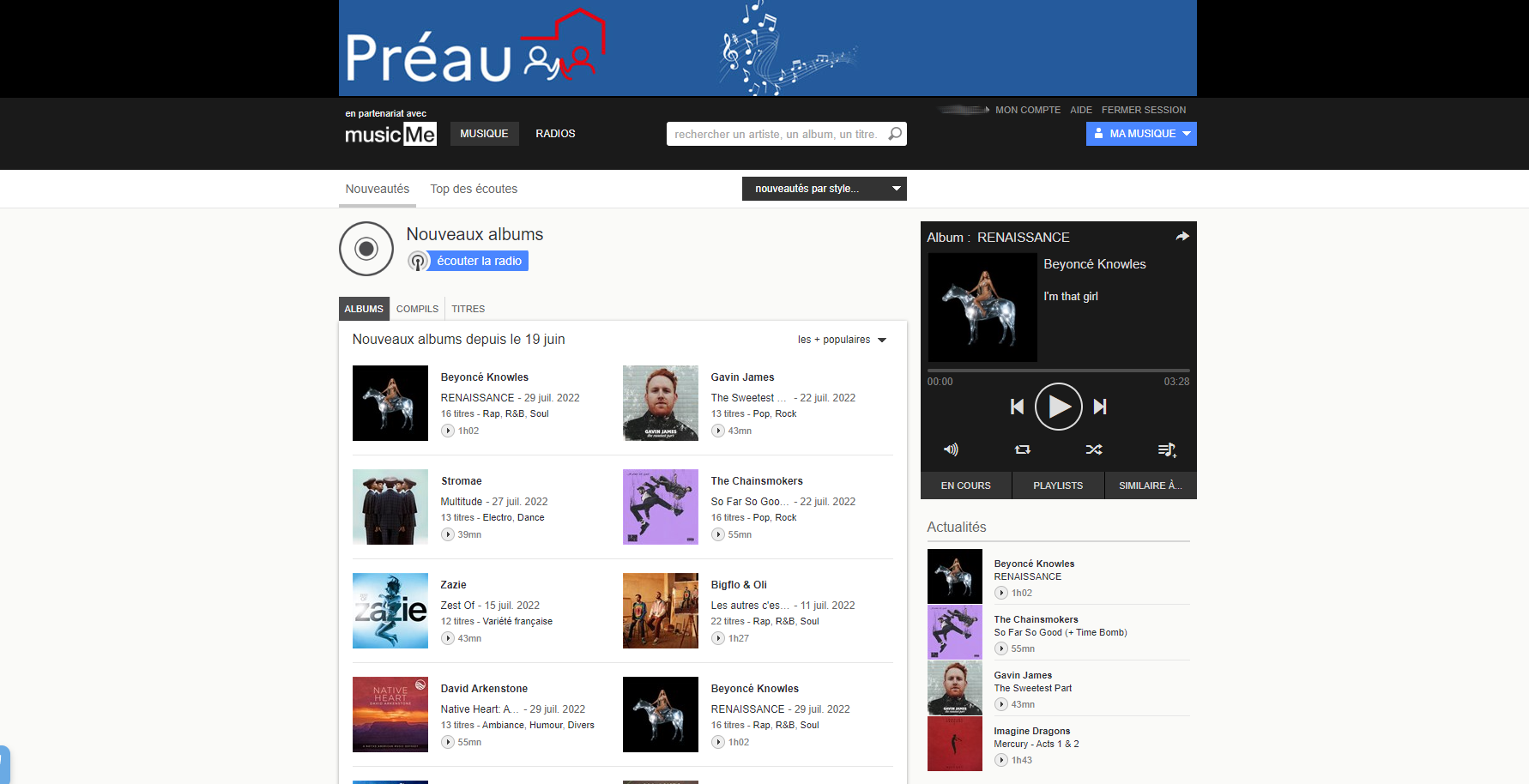Click FERMER SESSION to log out
This screenshot has height=784, width=1529.
[x=1144, y=110]
